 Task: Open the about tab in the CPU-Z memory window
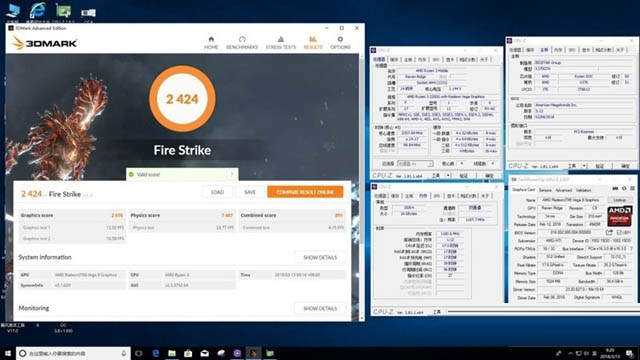[x=485, y=196]
